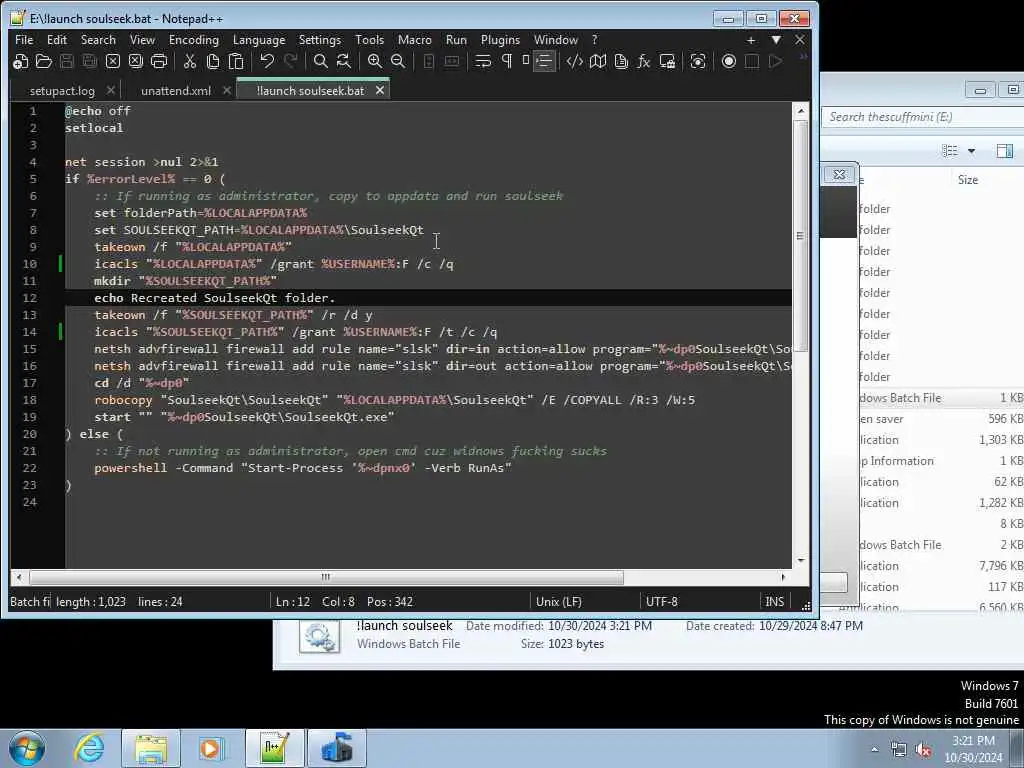Open the Function List fx icon
The width and height of the screenshot is (1024, 768).
point(644,61)
